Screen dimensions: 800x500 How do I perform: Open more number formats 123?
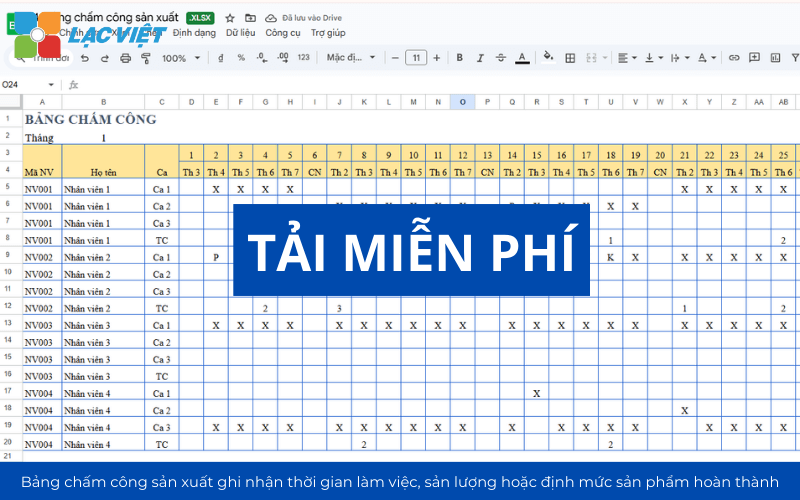pyautogui.click(x=304, y=58)
